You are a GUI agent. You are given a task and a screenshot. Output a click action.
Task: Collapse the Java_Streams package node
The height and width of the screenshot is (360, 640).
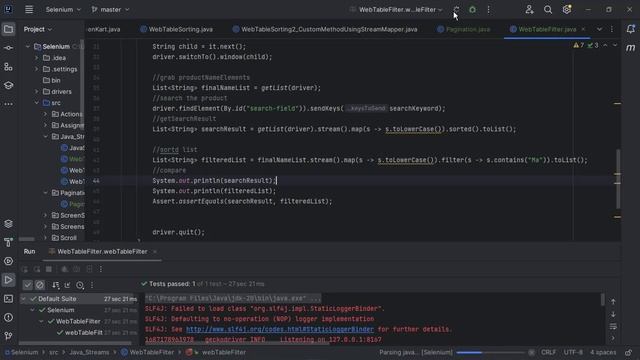click(45, 136)
